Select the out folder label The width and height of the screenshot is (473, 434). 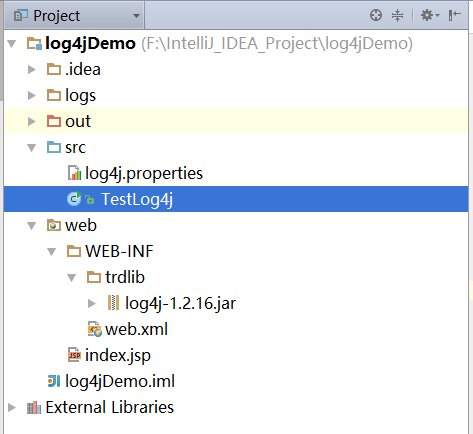[78, 121]
